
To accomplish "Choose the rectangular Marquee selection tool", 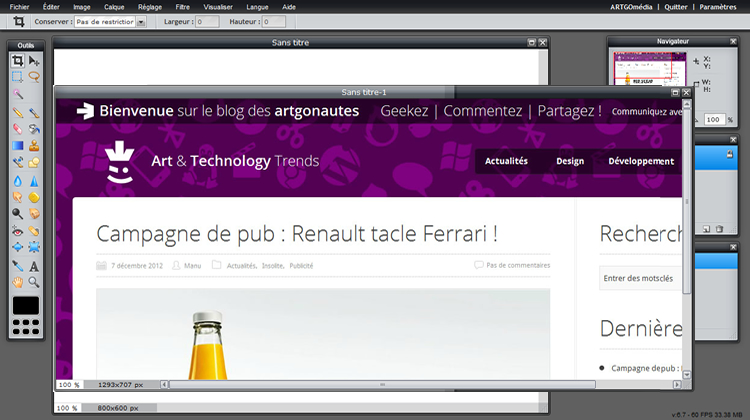I will pos(18,77).
